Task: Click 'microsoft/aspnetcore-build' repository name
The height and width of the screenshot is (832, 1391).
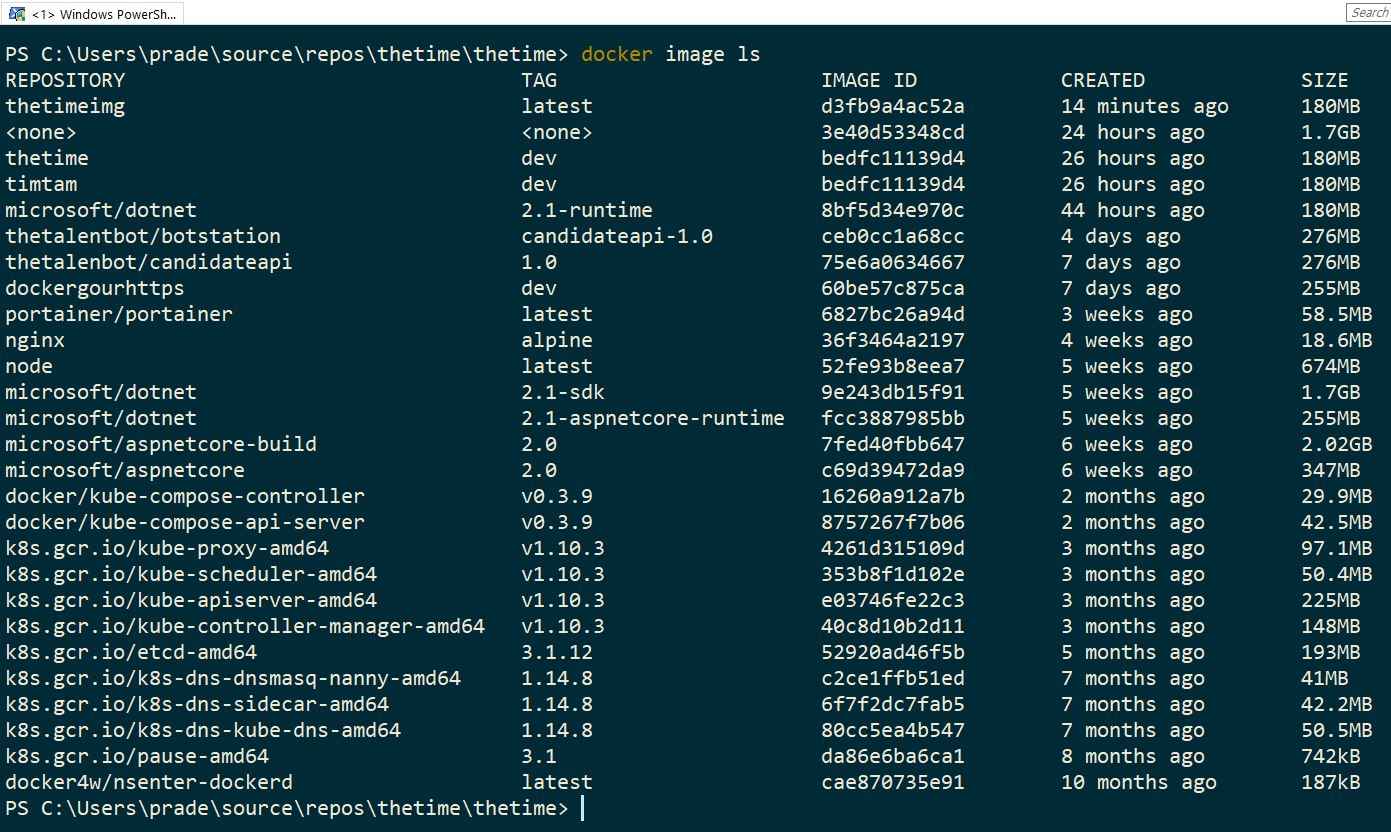Action: tap(161, 444)
